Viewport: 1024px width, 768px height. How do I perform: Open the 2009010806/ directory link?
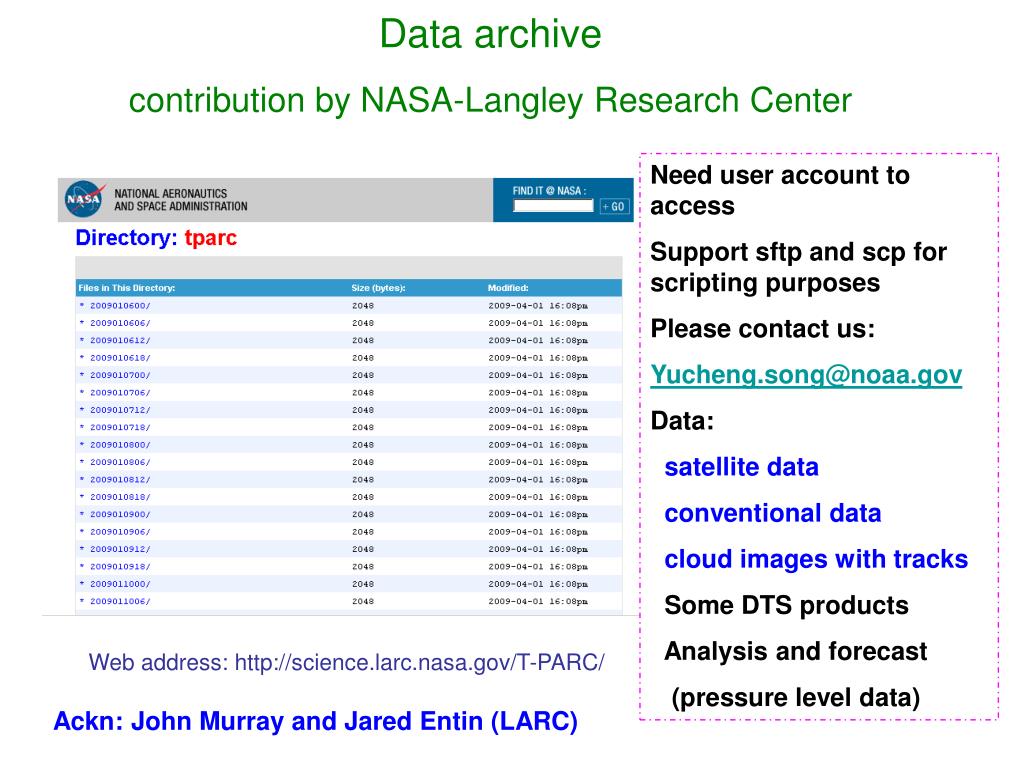pyautogui.click(x=120, y=462)
